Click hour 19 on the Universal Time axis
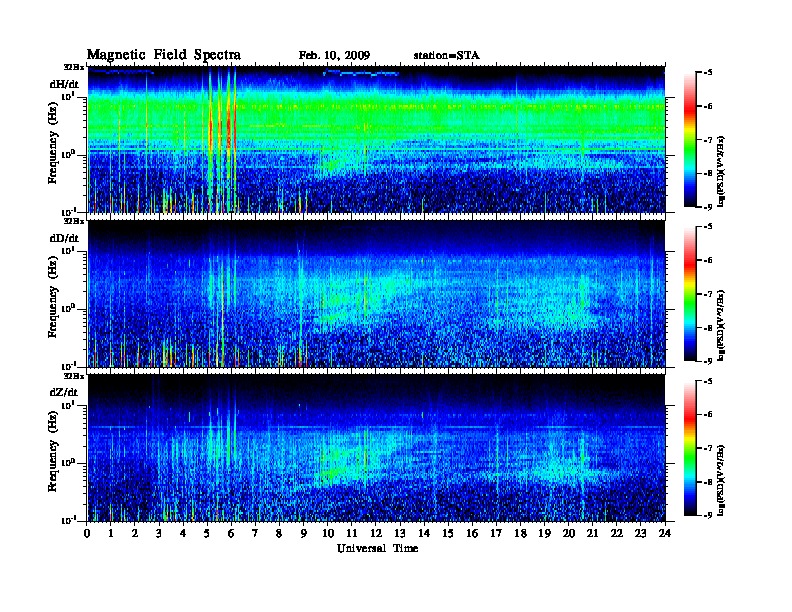792x612 pixels. point(544,533)
